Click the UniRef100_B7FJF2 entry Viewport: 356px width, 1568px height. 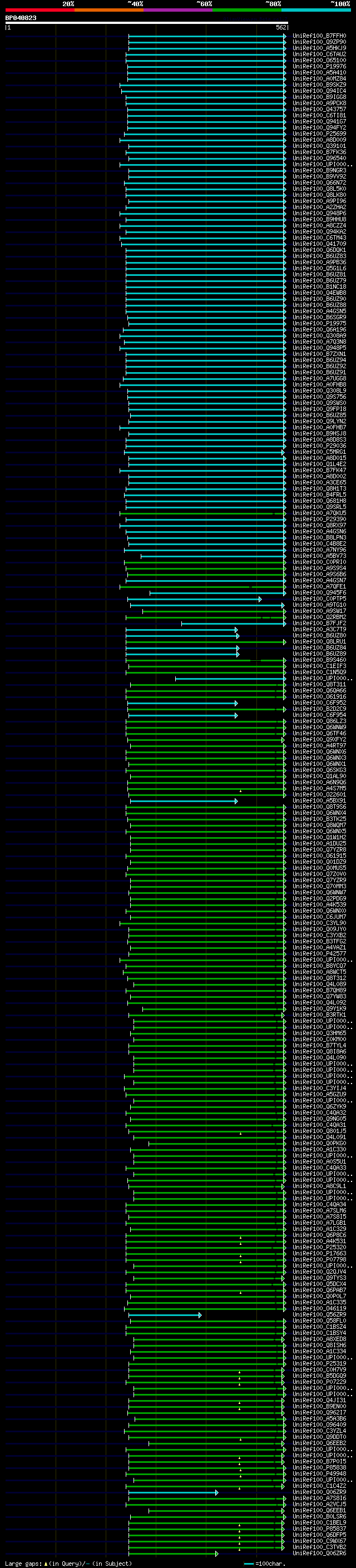click(x=319, y=624)
